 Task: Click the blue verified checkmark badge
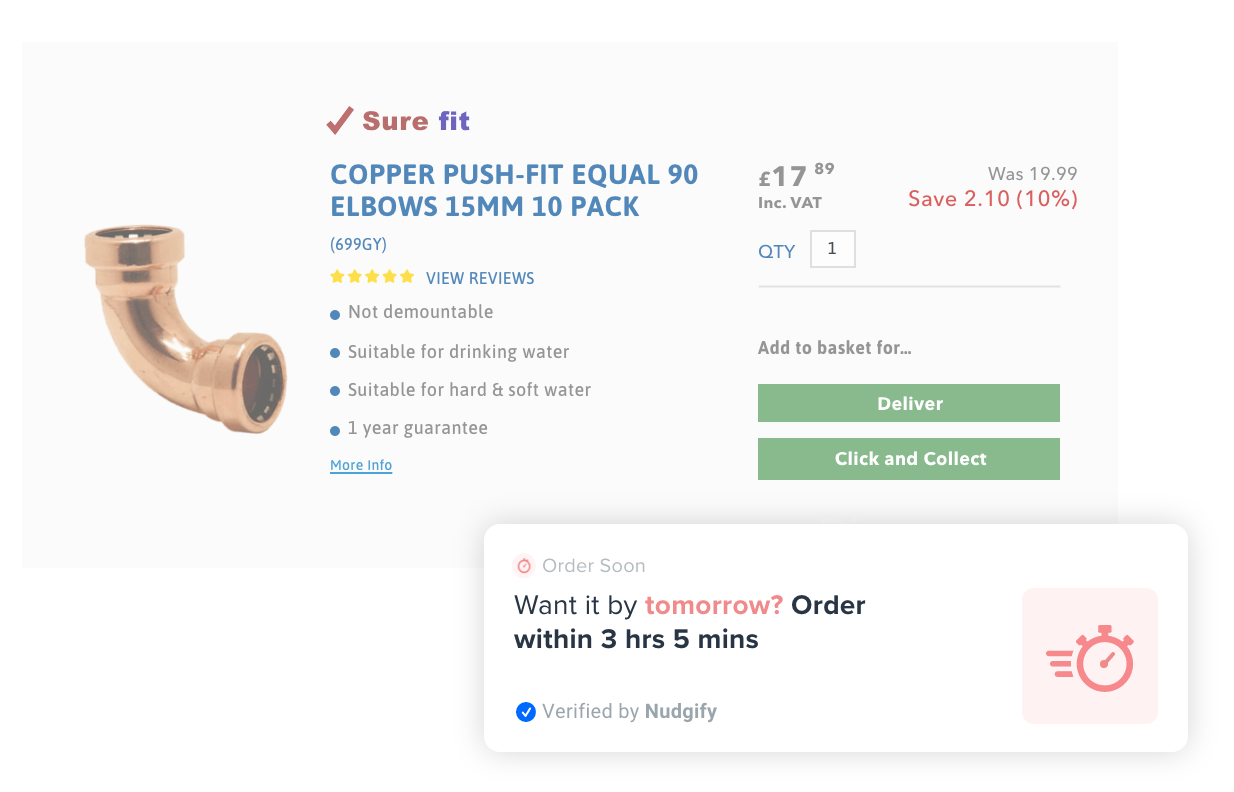point(525,712)
